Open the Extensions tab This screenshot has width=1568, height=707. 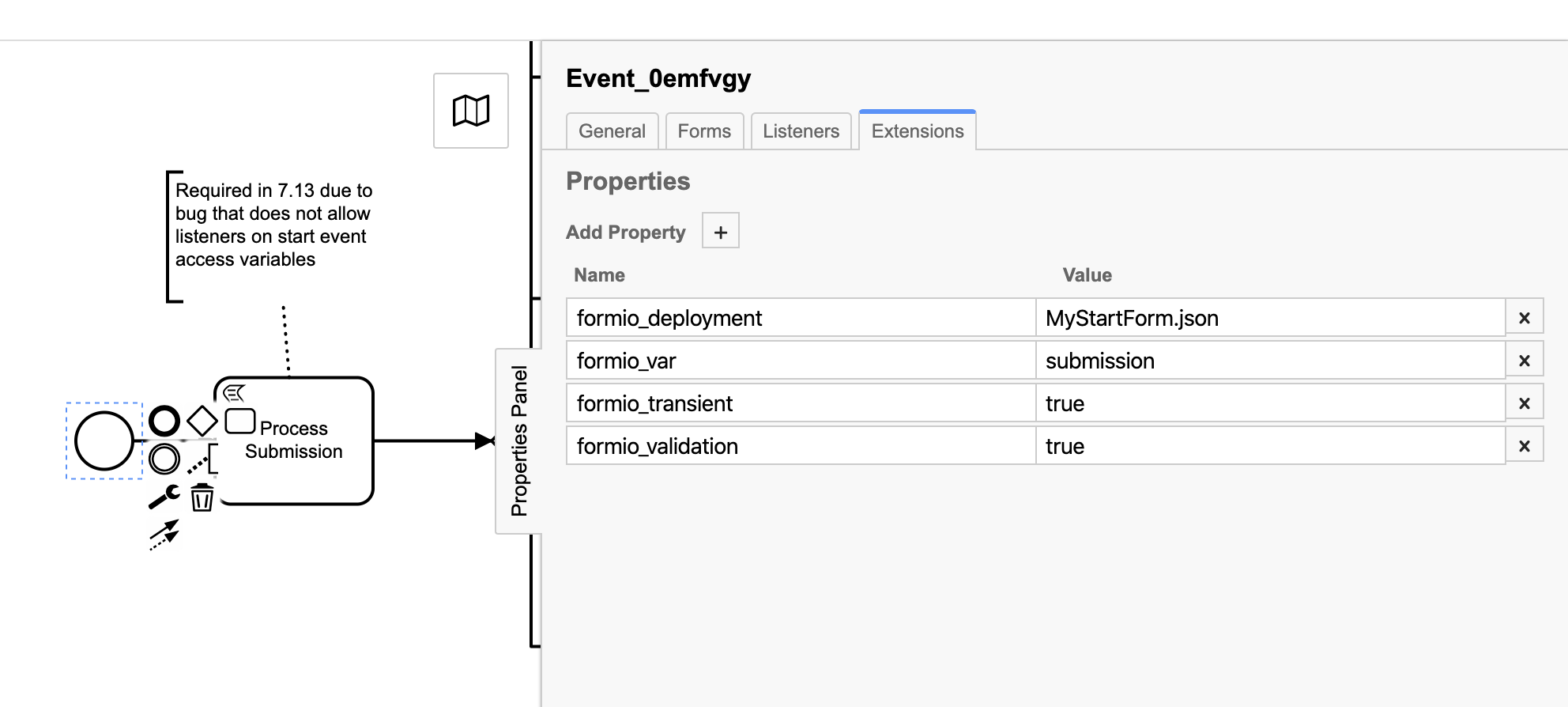pos(918,130)
